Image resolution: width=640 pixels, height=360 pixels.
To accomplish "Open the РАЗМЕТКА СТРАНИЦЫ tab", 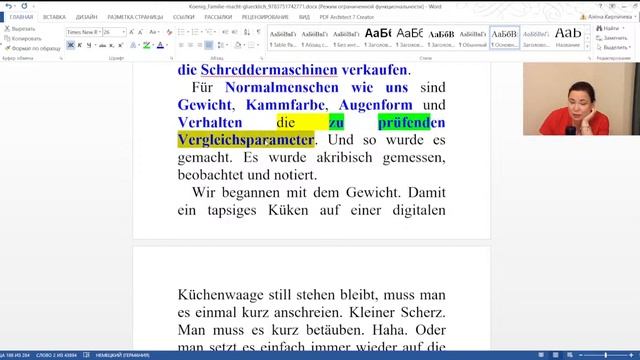I will point(135,17).
